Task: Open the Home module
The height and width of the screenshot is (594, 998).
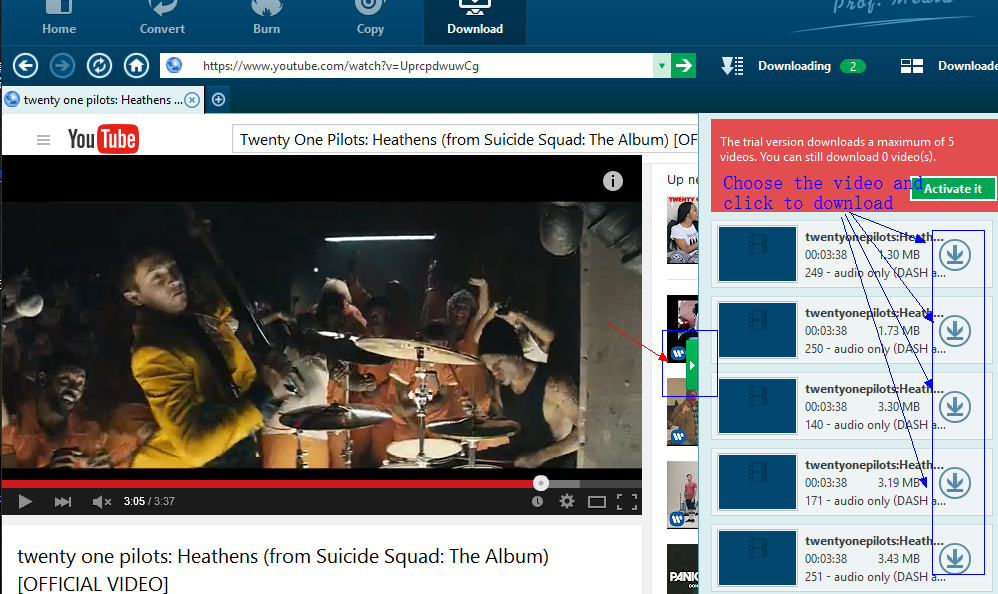Action: [59, 19]
